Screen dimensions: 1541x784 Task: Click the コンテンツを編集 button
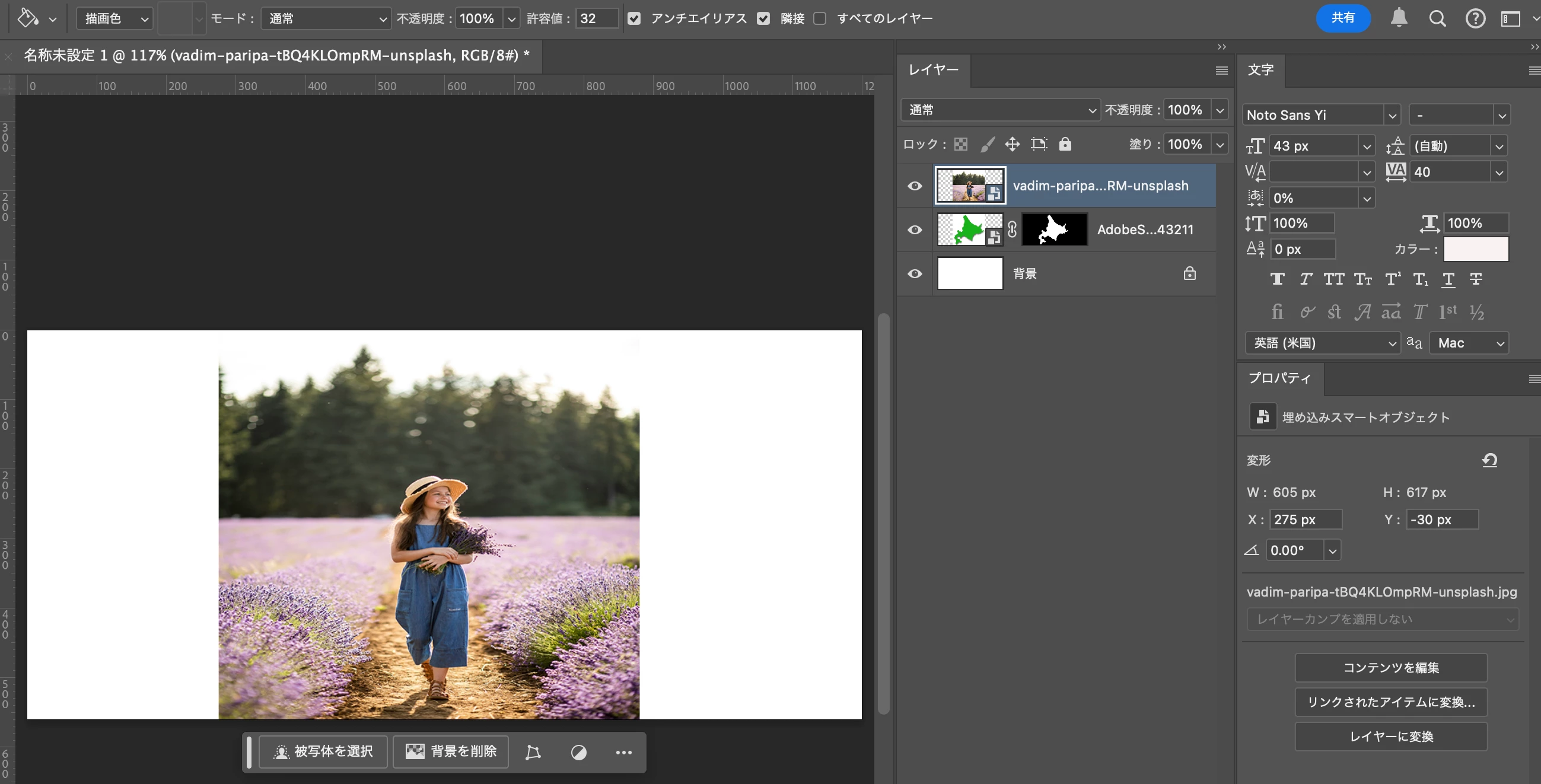click(1391, 667)
